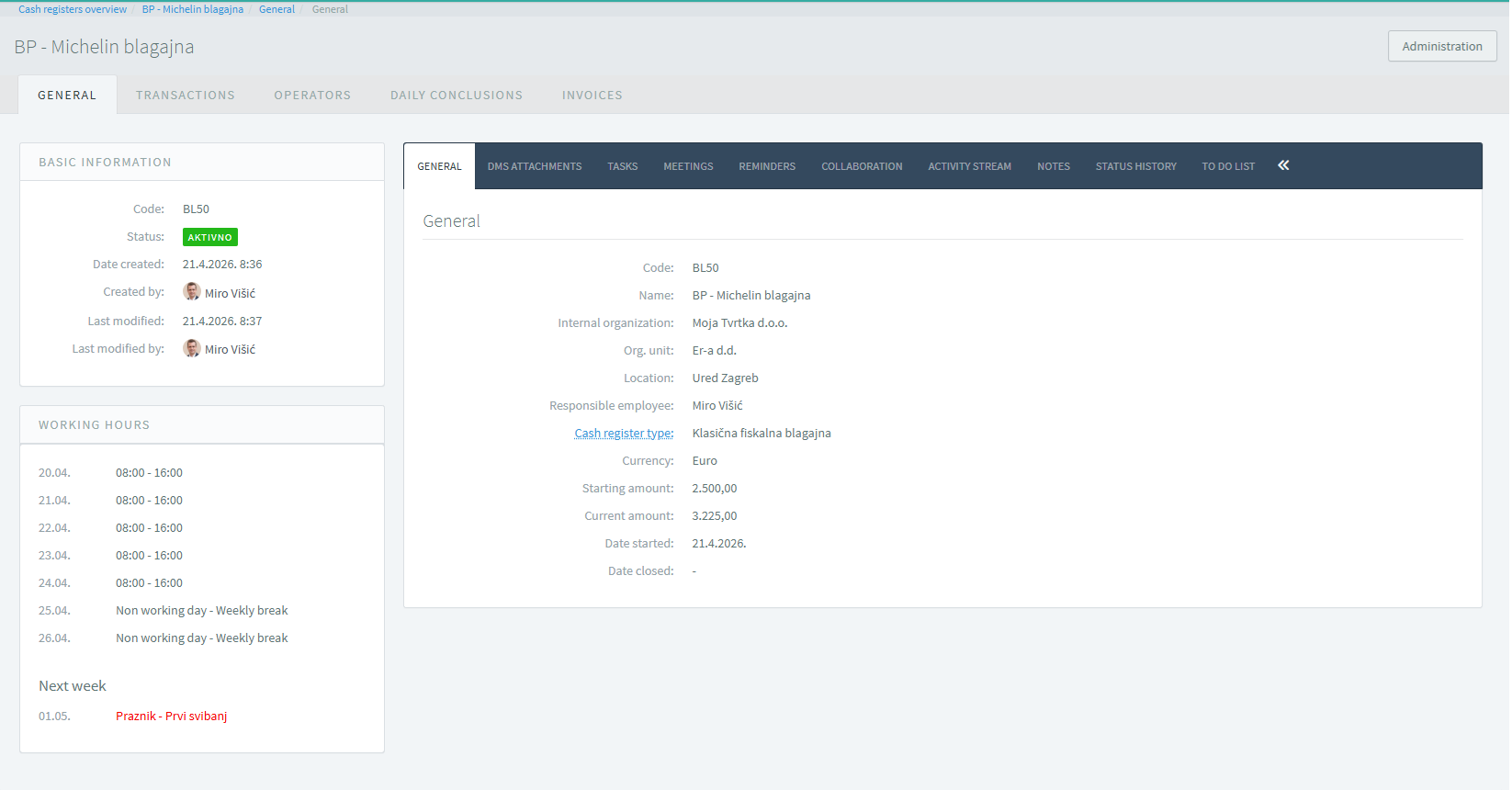1512x790 pixels.
Task: Open the DMS Attachments tab
Action: tap(535, 166)
